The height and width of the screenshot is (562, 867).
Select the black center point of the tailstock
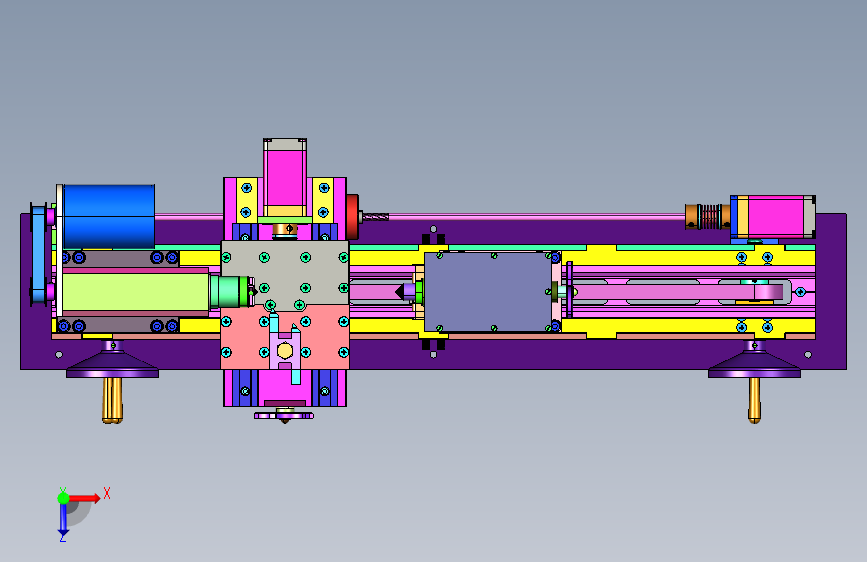[x=399, y=292]
